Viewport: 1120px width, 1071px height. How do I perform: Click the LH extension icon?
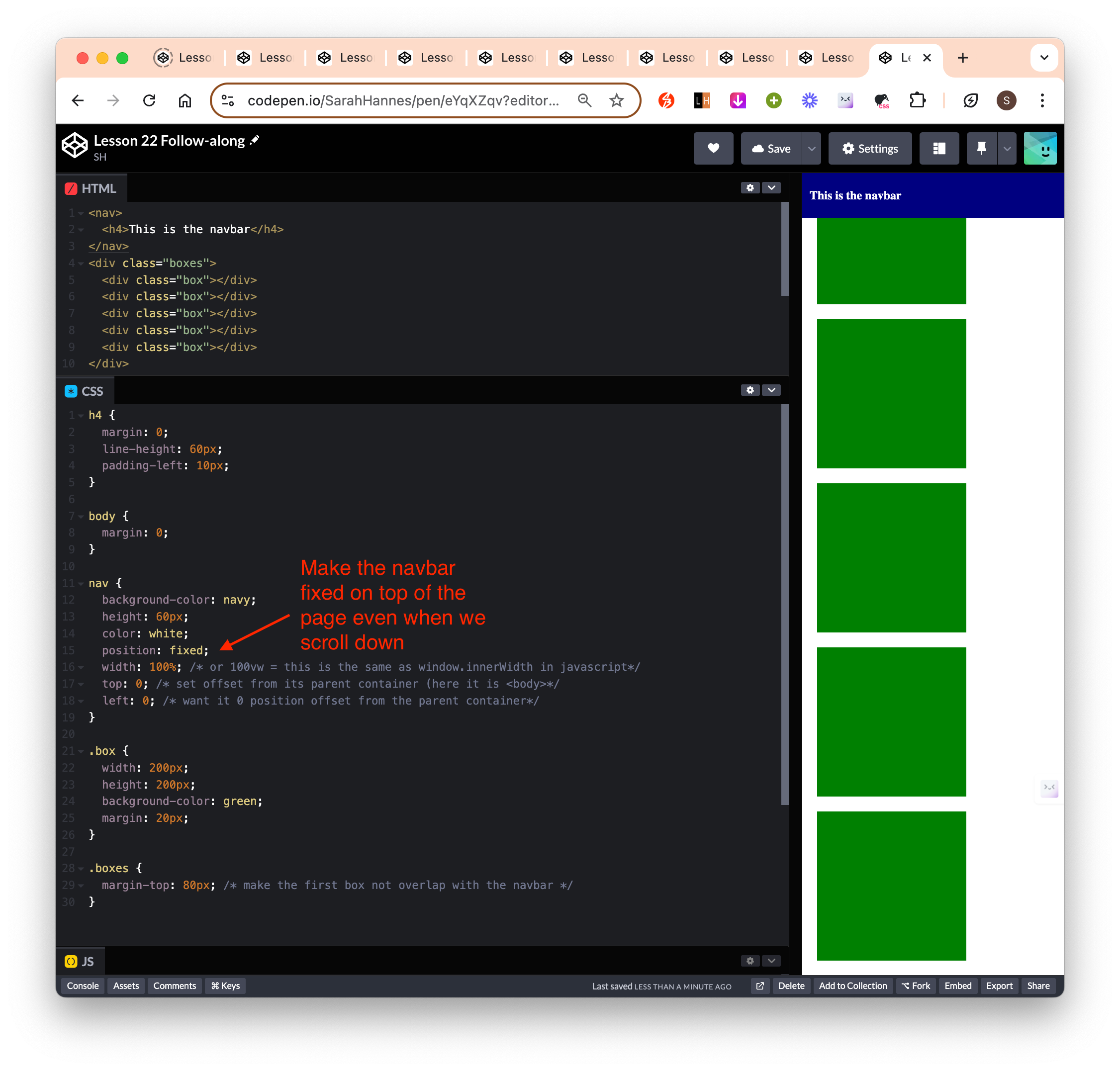[702, 100]
